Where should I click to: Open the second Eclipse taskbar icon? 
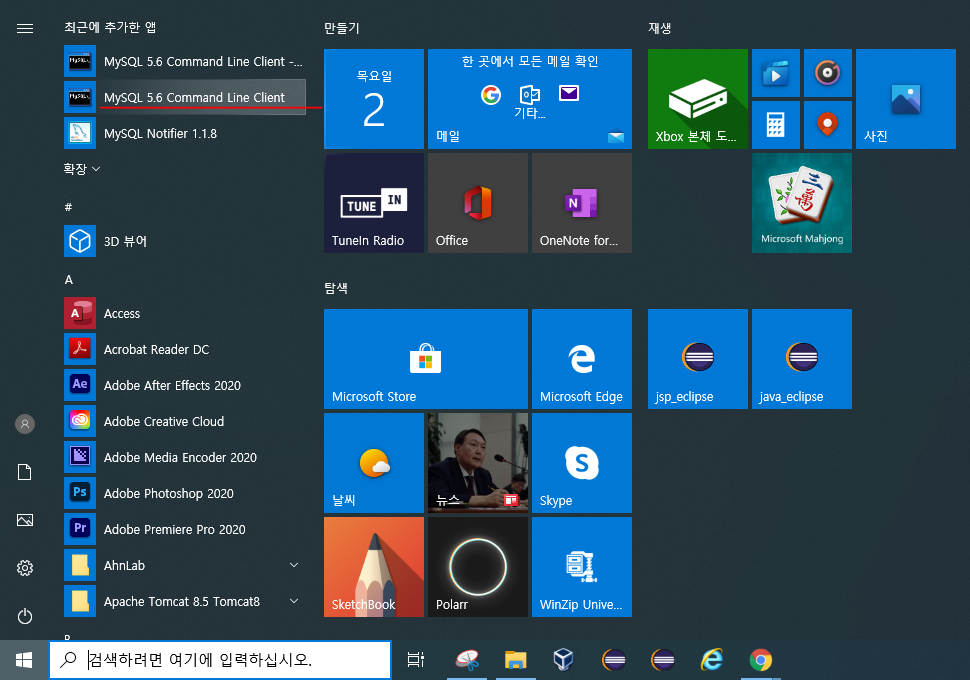pyautogui.click(x=663, y=660)
